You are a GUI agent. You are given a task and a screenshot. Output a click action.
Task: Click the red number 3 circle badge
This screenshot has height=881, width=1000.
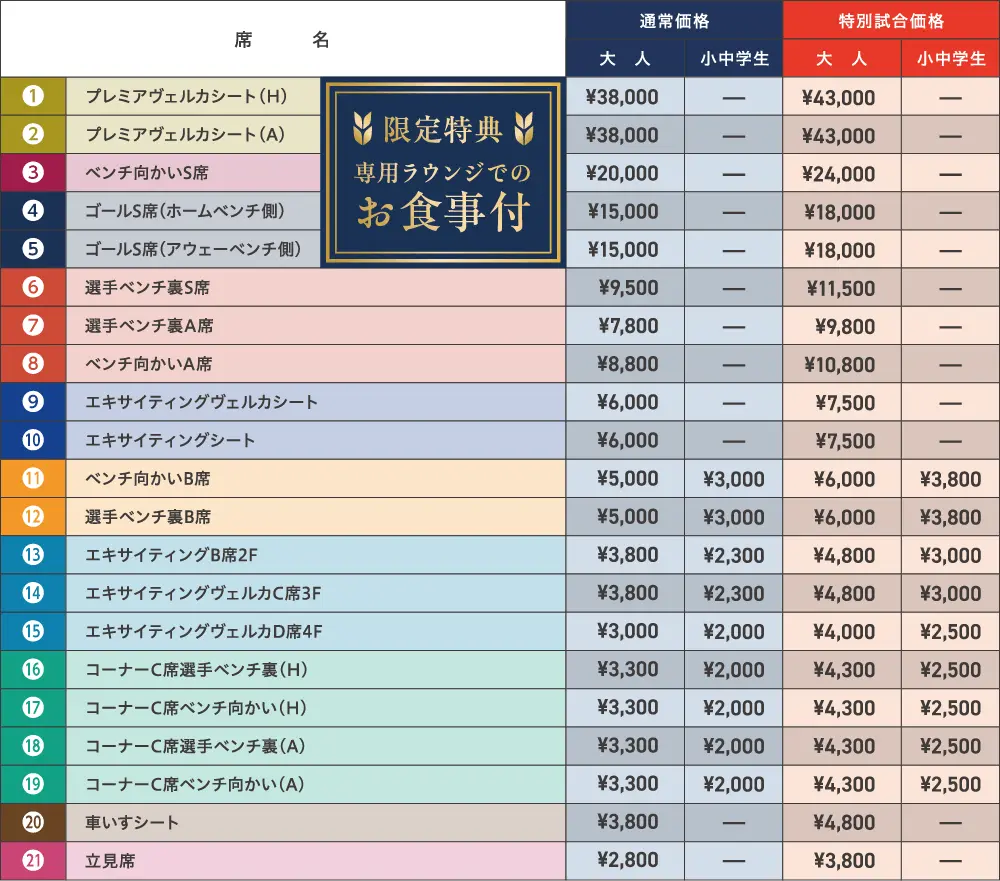[x=33, y=173]
